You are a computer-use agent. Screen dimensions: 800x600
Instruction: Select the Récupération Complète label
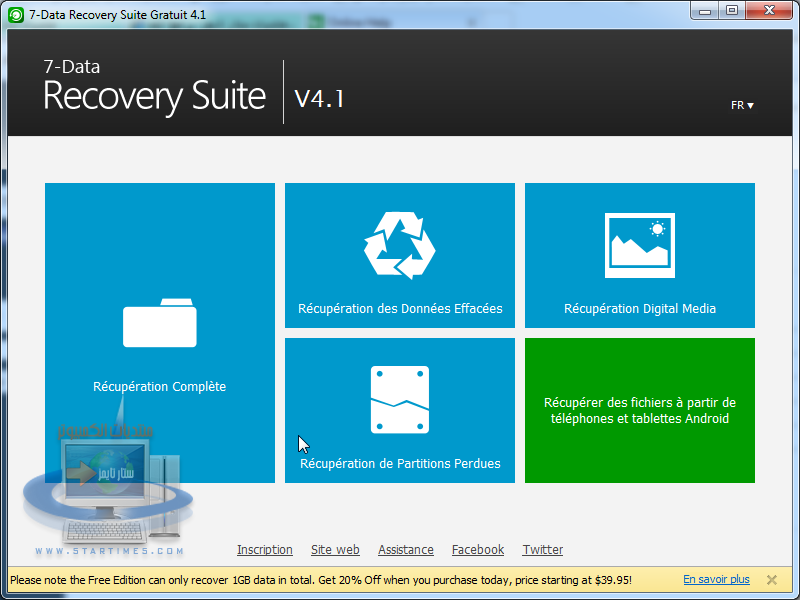point(159,387)
